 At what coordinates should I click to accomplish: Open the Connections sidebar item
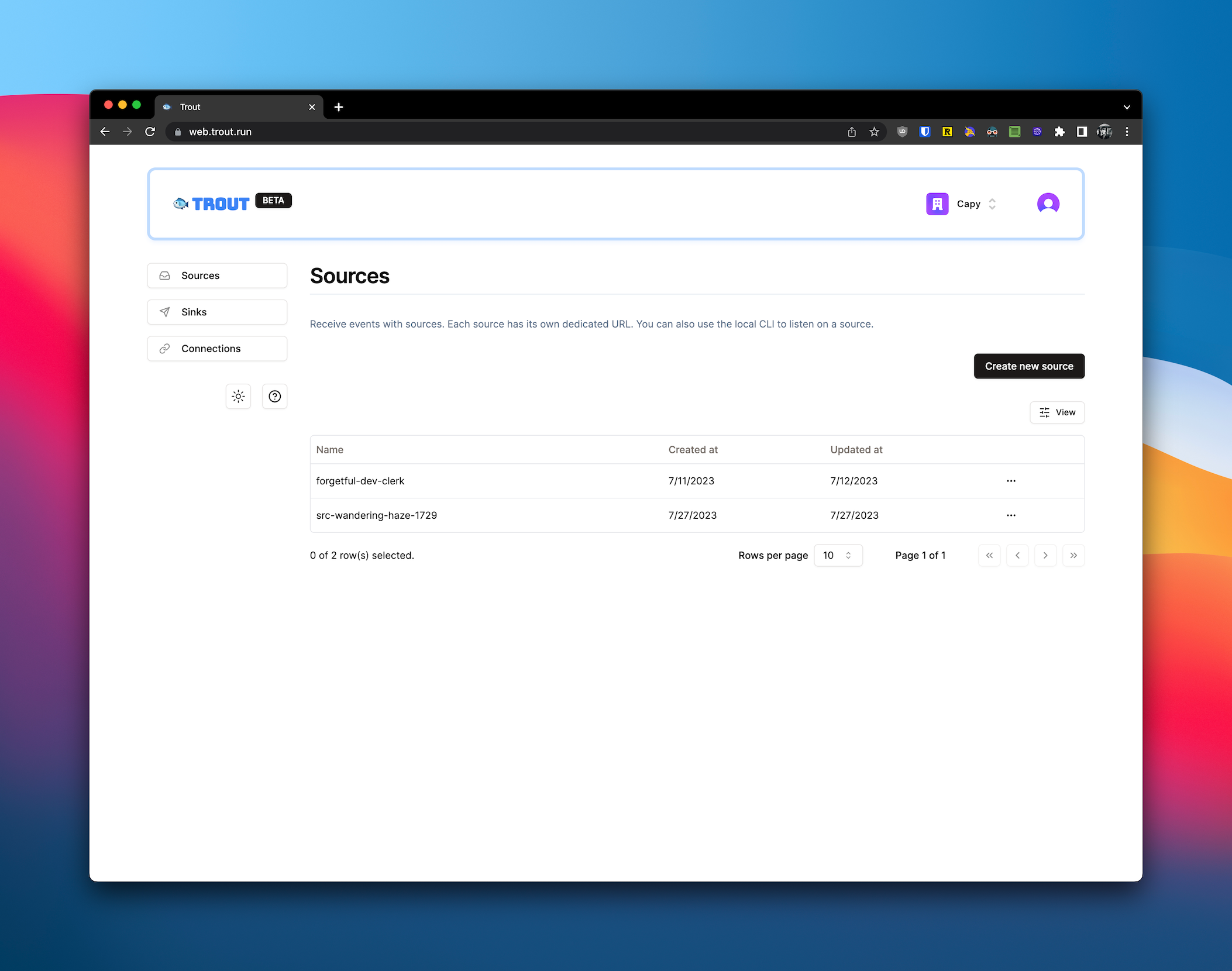point(217,349)
